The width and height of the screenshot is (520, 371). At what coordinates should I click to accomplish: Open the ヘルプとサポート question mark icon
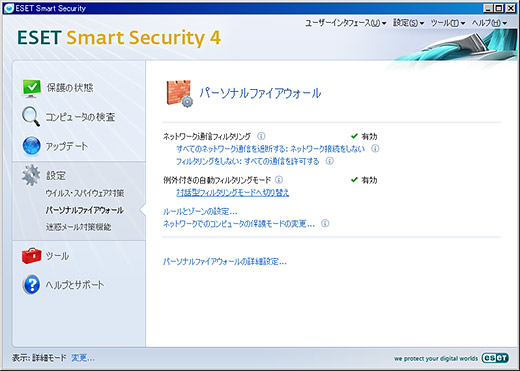pos(32,285)
